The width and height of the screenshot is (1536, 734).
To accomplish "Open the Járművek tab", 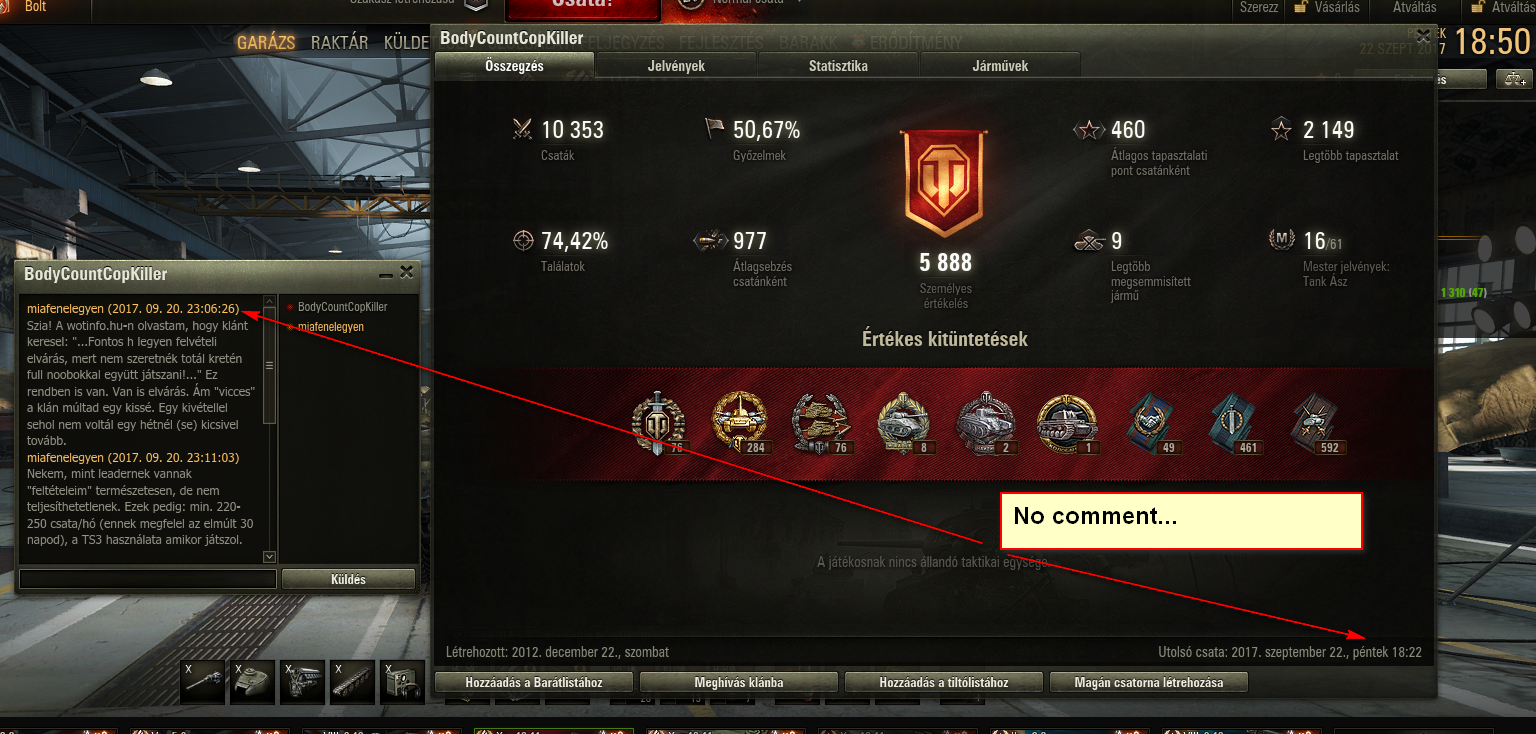I will (1000, 66).
